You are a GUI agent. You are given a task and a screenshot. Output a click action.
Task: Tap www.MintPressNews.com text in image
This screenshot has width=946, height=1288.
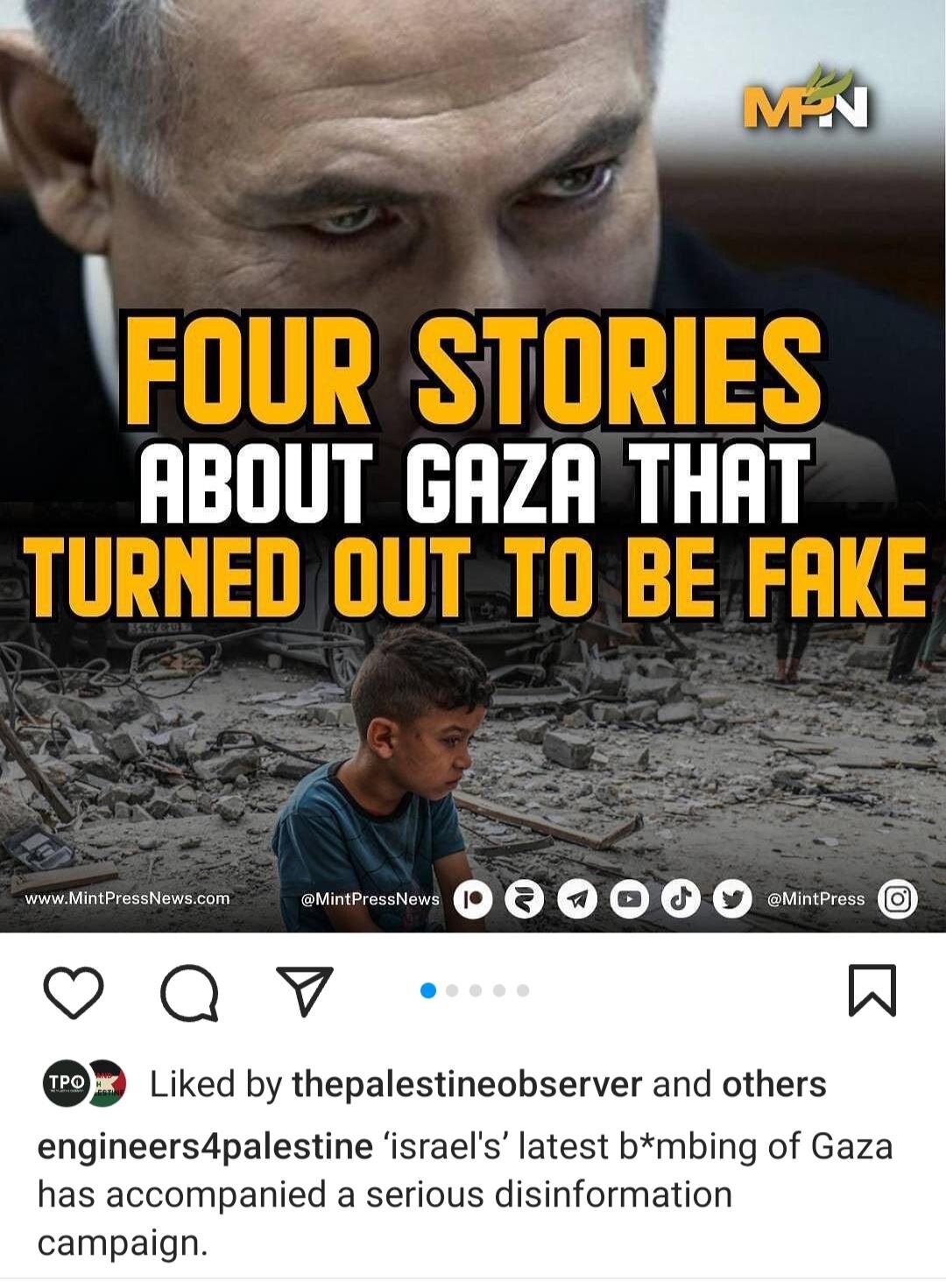point(128,898)
